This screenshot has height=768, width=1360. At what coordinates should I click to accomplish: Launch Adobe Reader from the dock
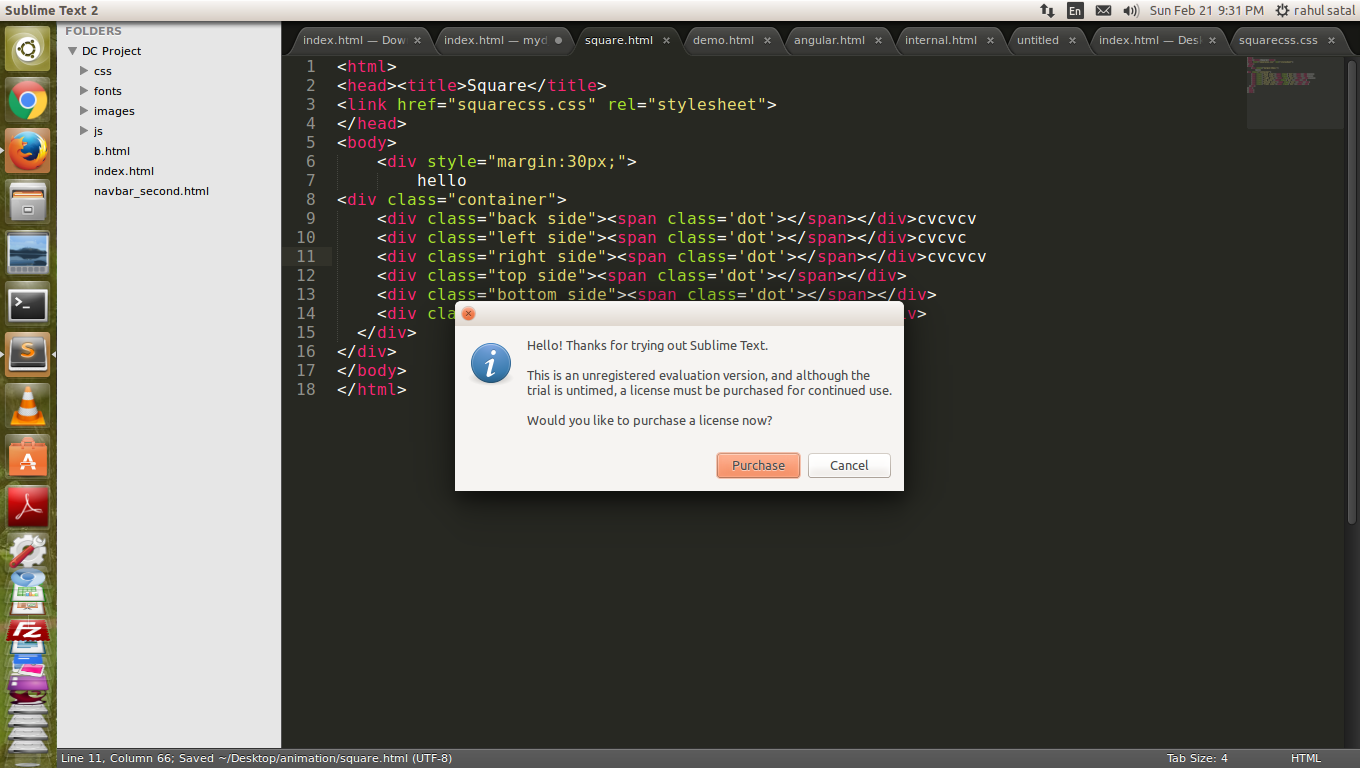pyautogui.click(x=27, y=508)
